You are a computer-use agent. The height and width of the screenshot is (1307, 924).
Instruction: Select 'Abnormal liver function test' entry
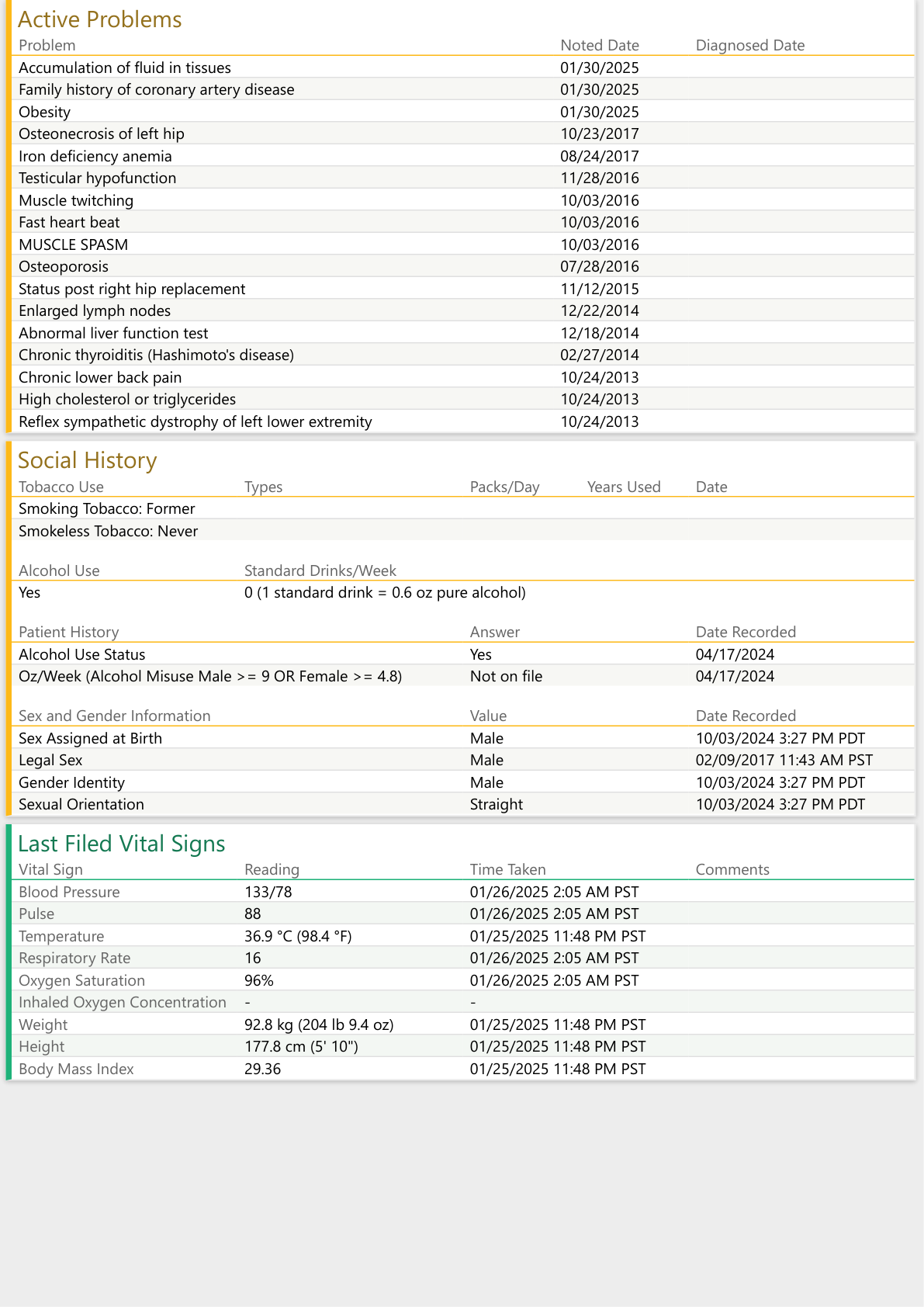click(113, 333)
